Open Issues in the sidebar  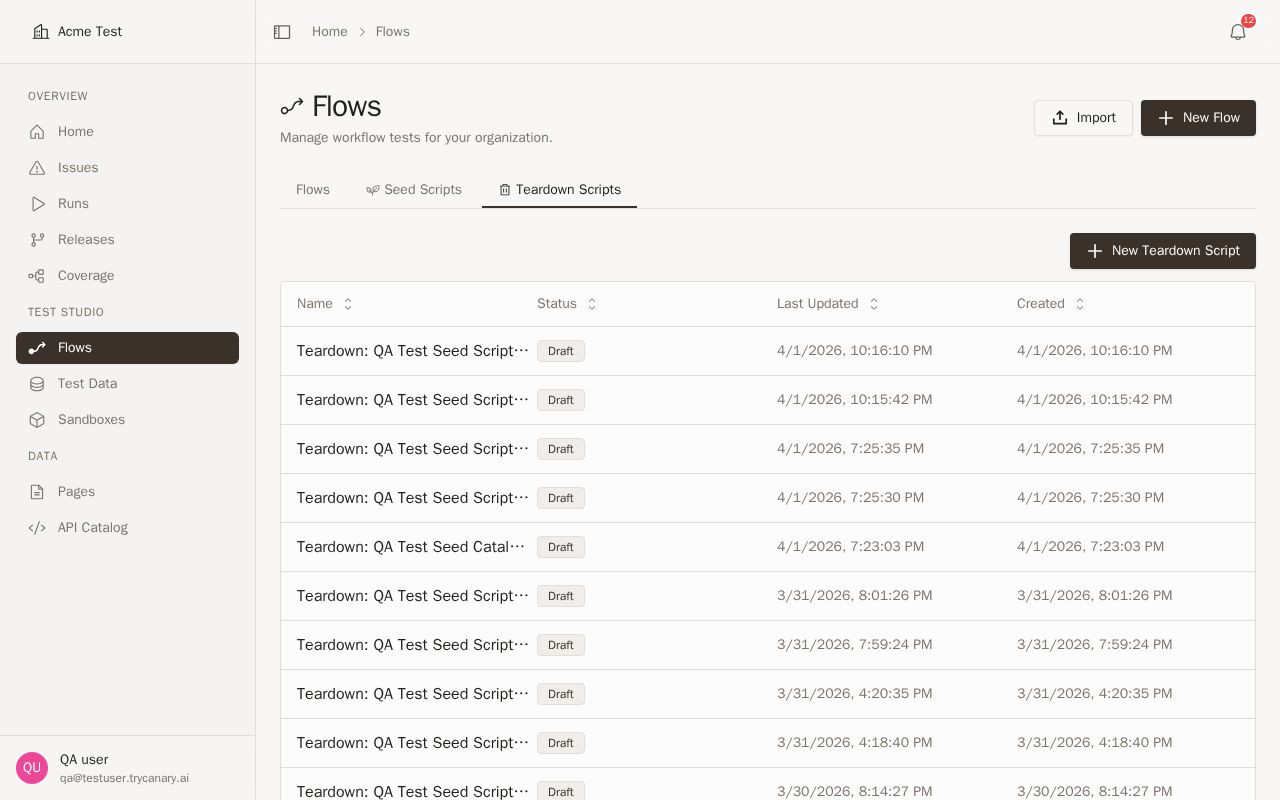(x=127, y=168)
